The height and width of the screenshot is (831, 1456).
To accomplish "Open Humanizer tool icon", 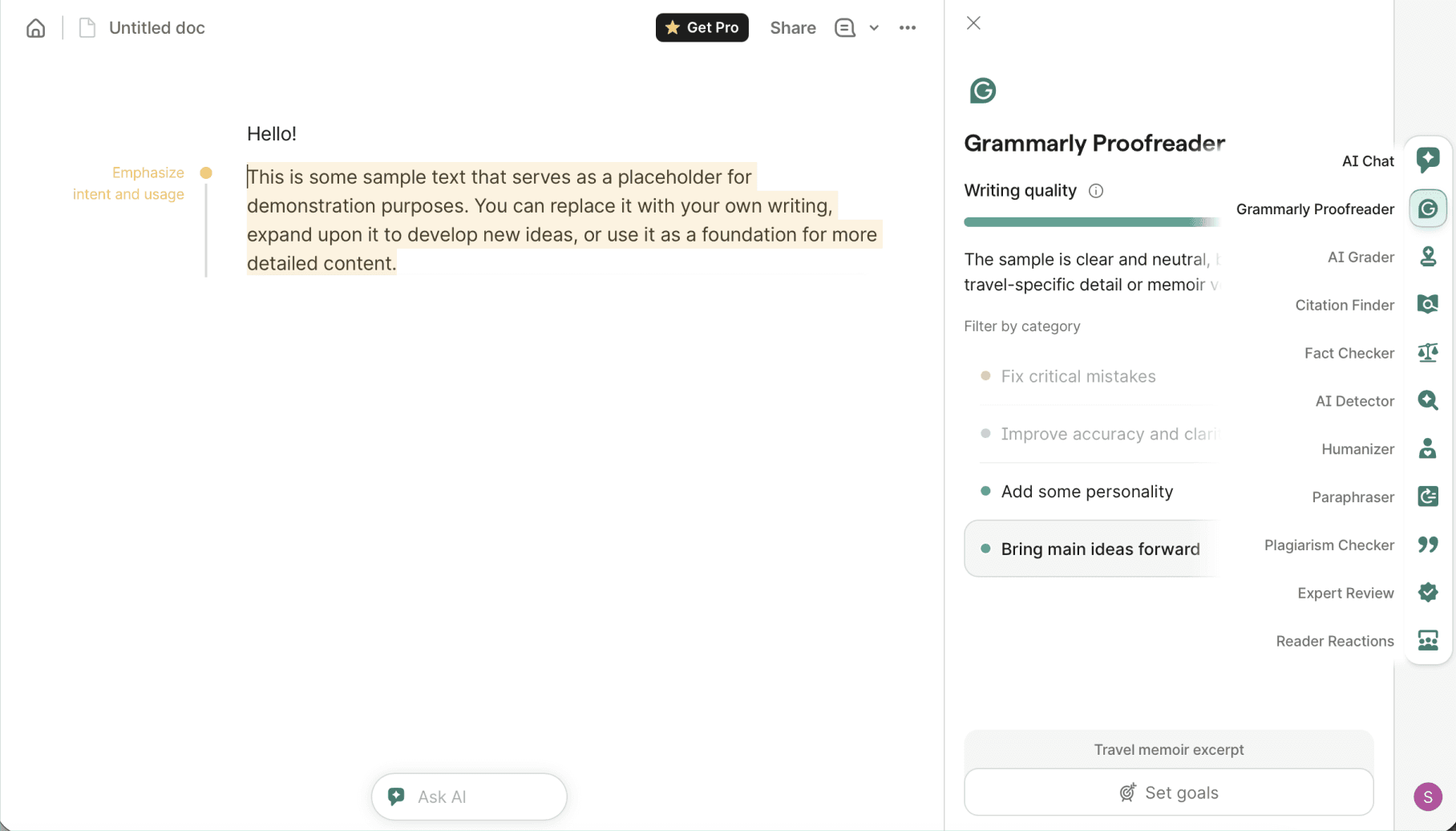I will pos(1428,448).
